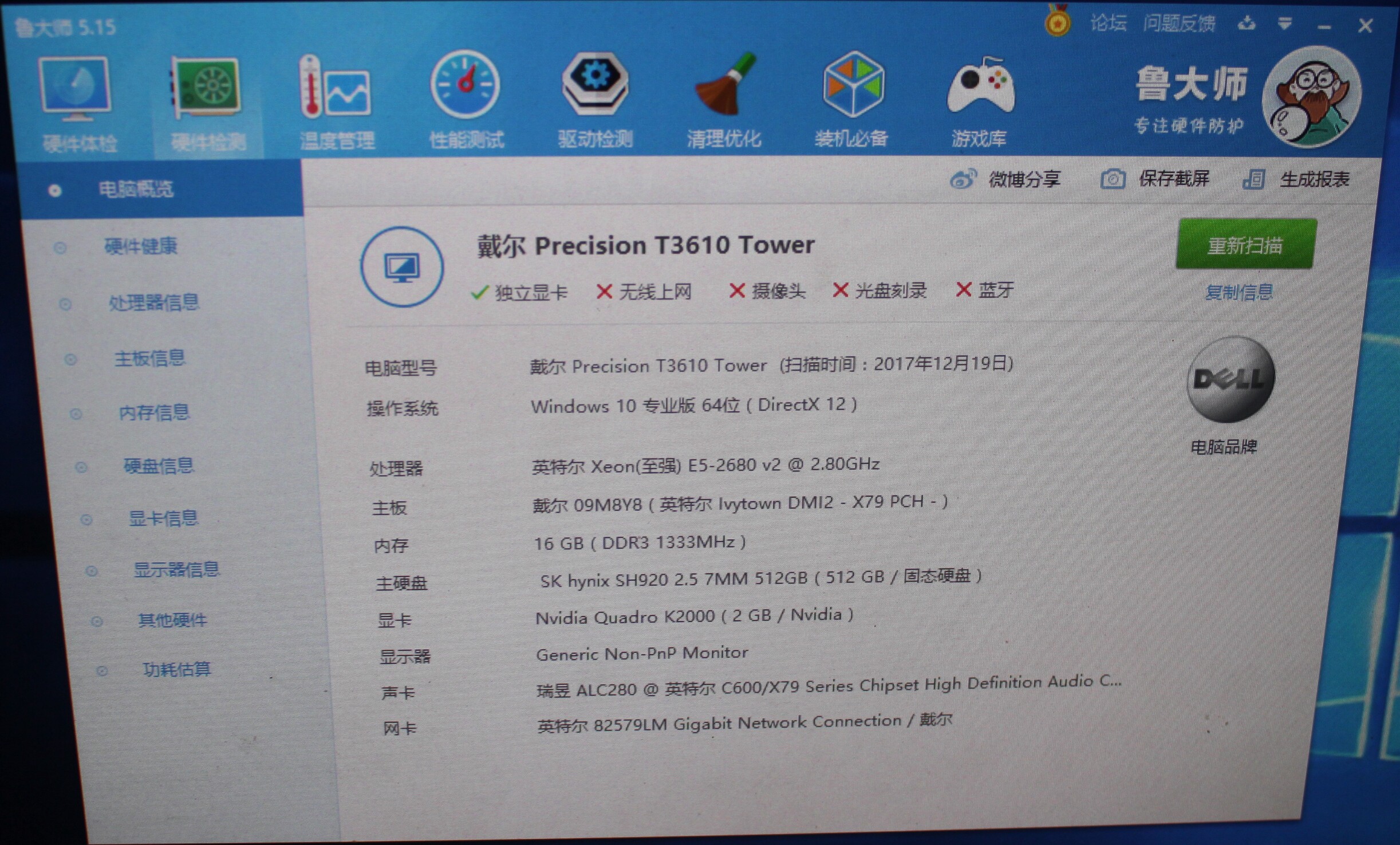
Task: Click the SK hynix SH920 disk text
Action: click(x=761, y=579)
